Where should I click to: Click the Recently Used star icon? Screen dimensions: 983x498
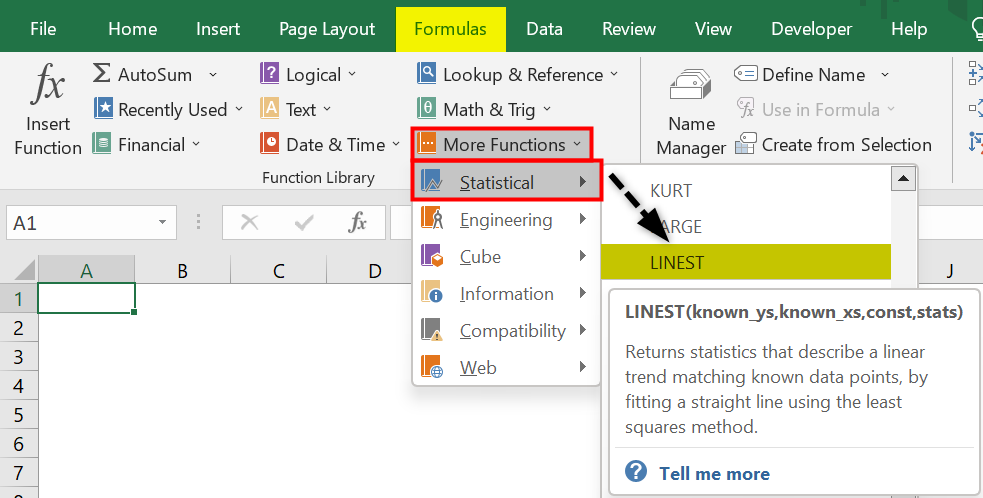(103, 109)
